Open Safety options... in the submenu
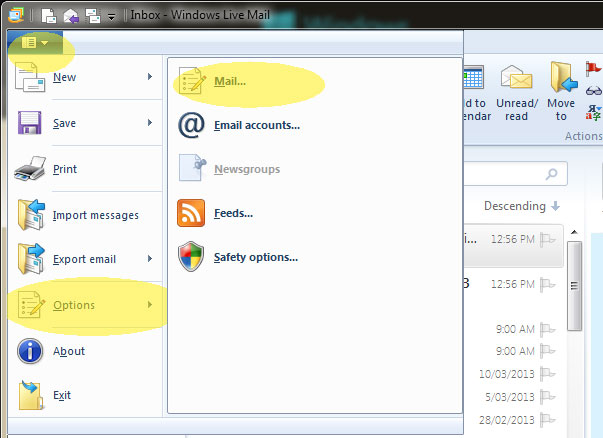 (x=315, y=257)
